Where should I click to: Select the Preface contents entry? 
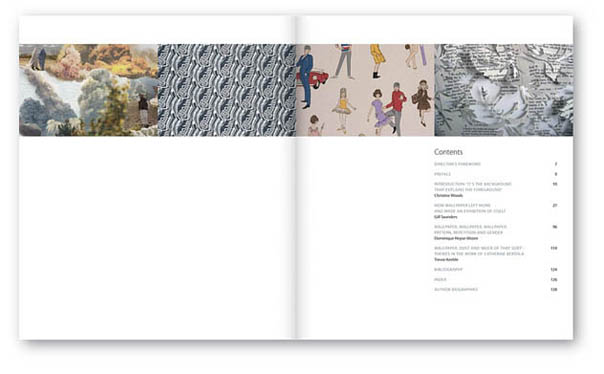point(442,174)
